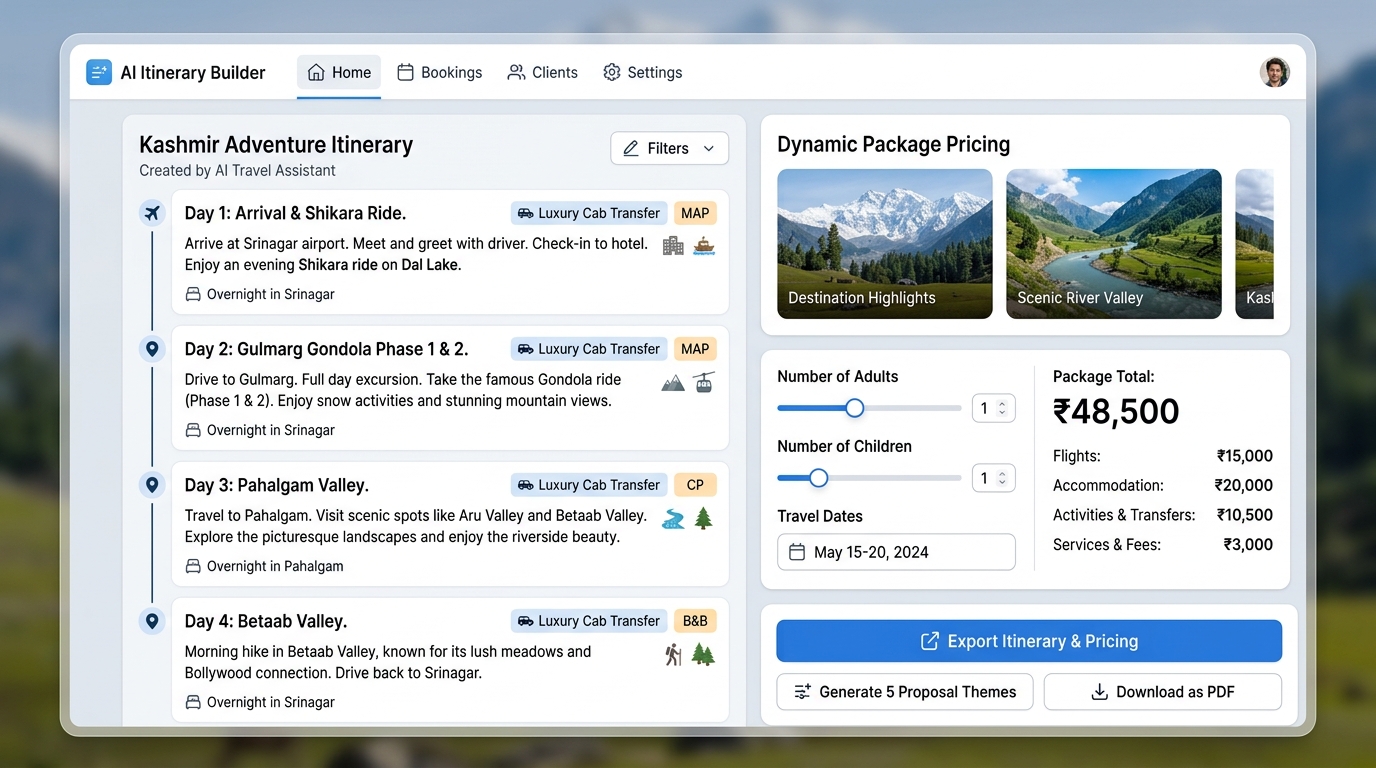The width and height of the screenshot is (1376, 768).
Task: Click the CP meal plan badge on Day 3
Action: click(695, 485)
